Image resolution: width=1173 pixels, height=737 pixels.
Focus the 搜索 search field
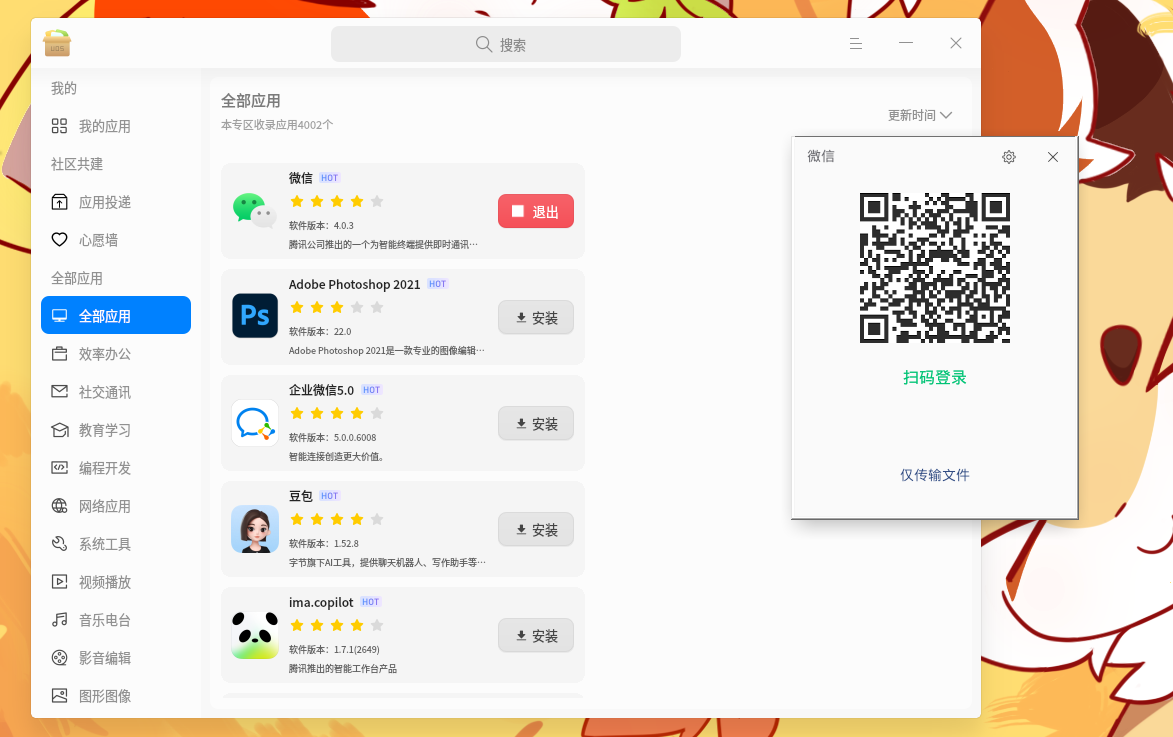click(506, 44)
